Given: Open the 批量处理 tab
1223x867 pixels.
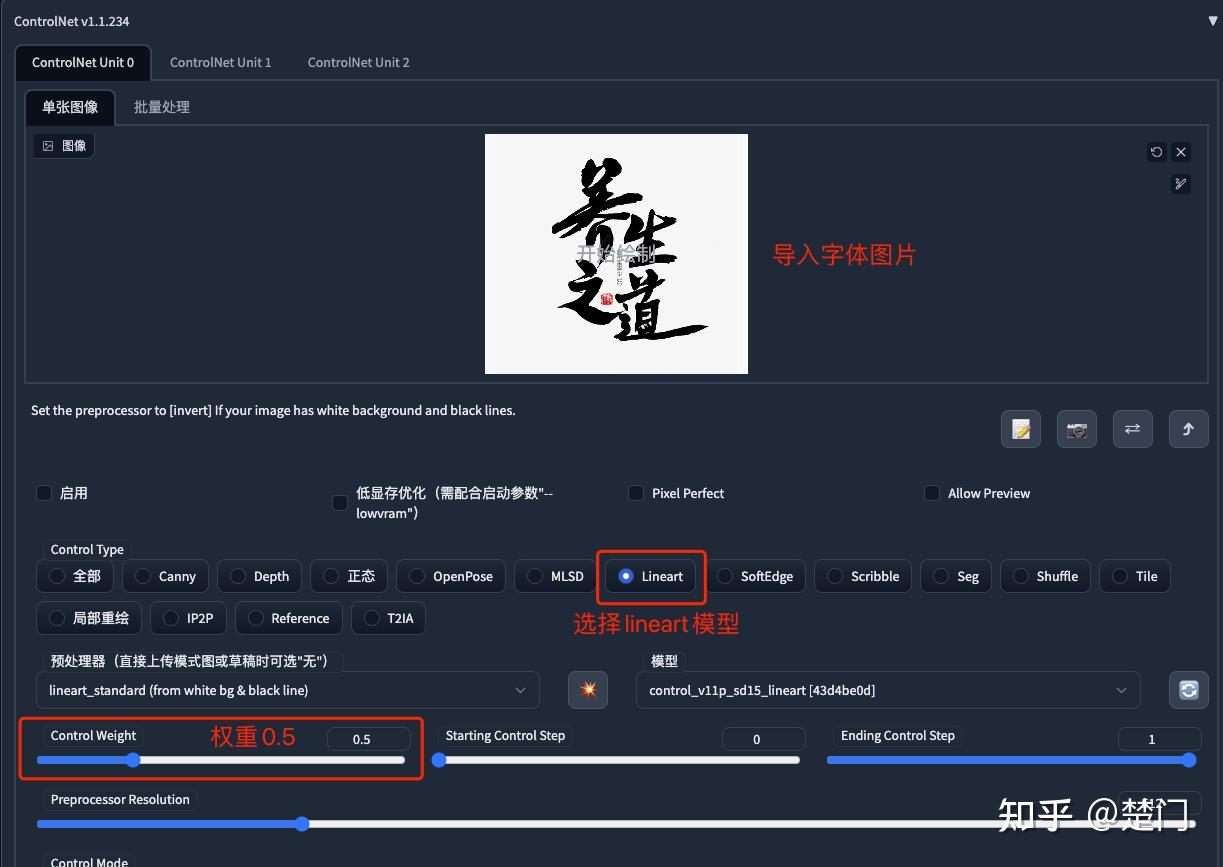Looking at the screenshot, I should tap(162, 107).
